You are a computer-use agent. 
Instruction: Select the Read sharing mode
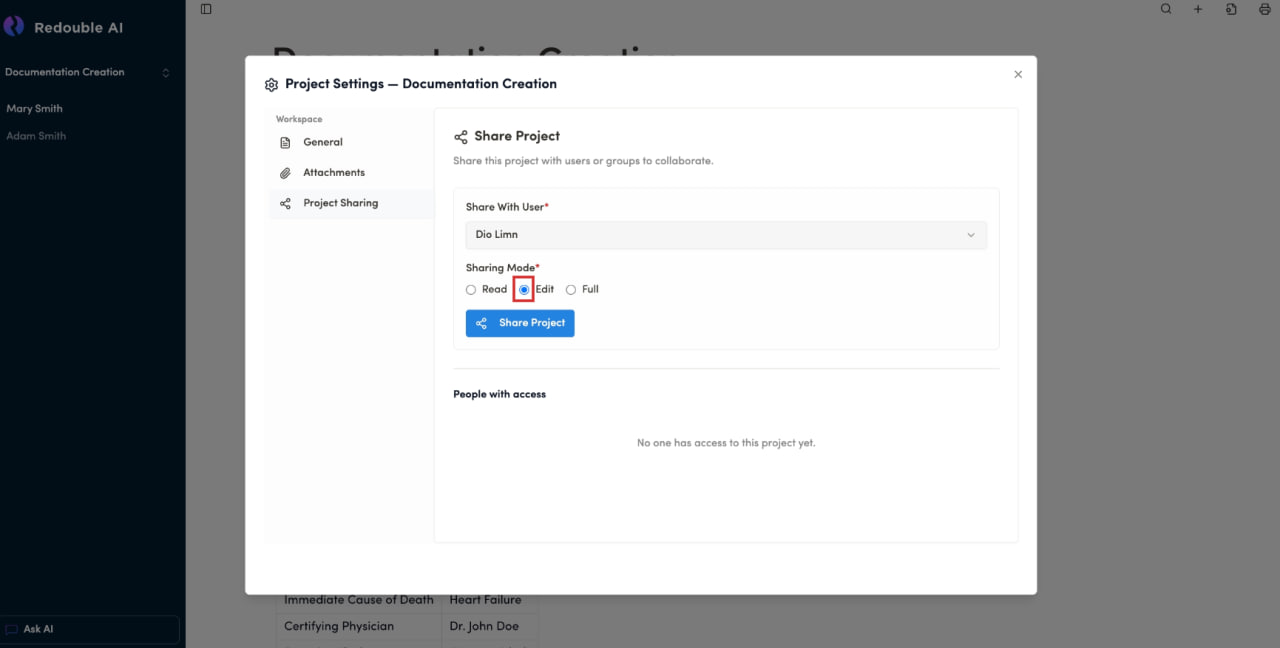471,290
